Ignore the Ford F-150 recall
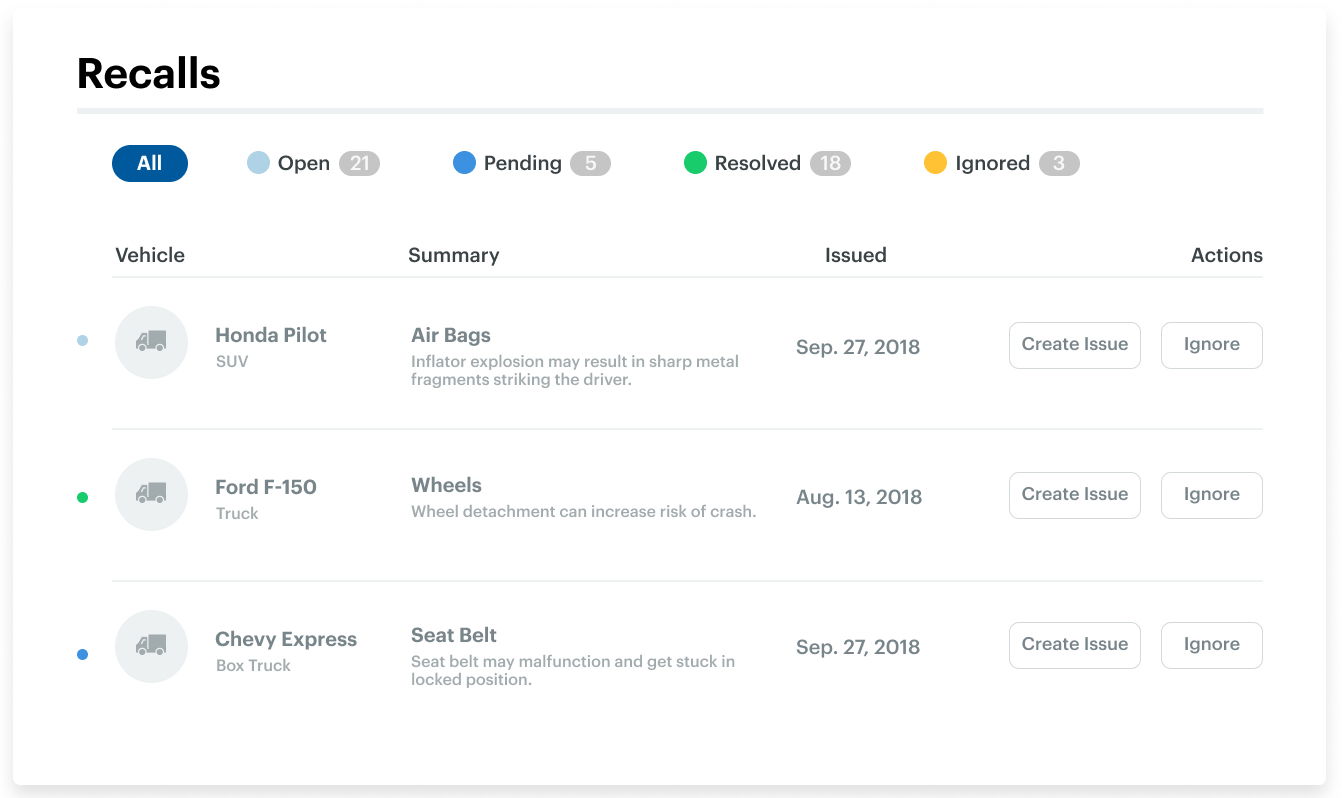Image resolution: width=1342 pixels, height=798 pixels. [1212, 495]
